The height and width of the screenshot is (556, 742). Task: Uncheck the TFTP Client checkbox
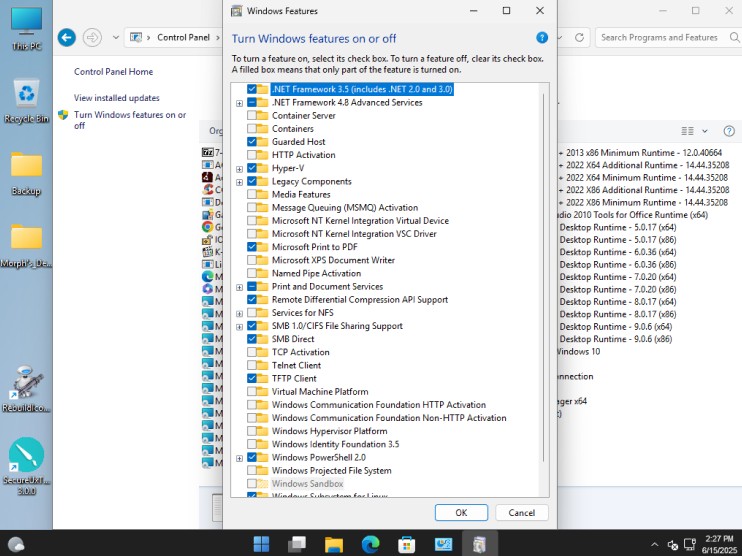(252, 379)
